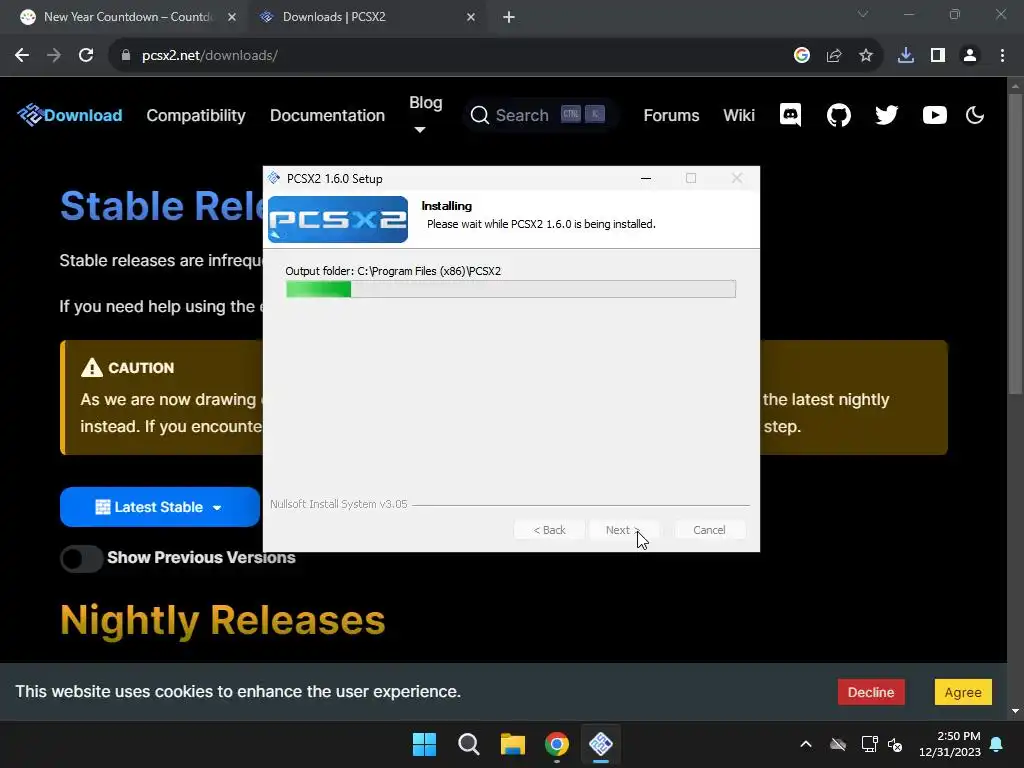This screenshot has width=1024, height=768.
Task: Open the PCSX2 Discord icon
Action: click(x=790, y=116)
